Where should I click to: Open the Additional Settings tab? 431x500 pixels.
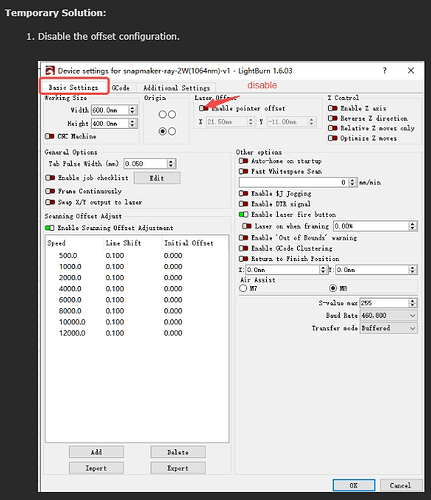176,88
